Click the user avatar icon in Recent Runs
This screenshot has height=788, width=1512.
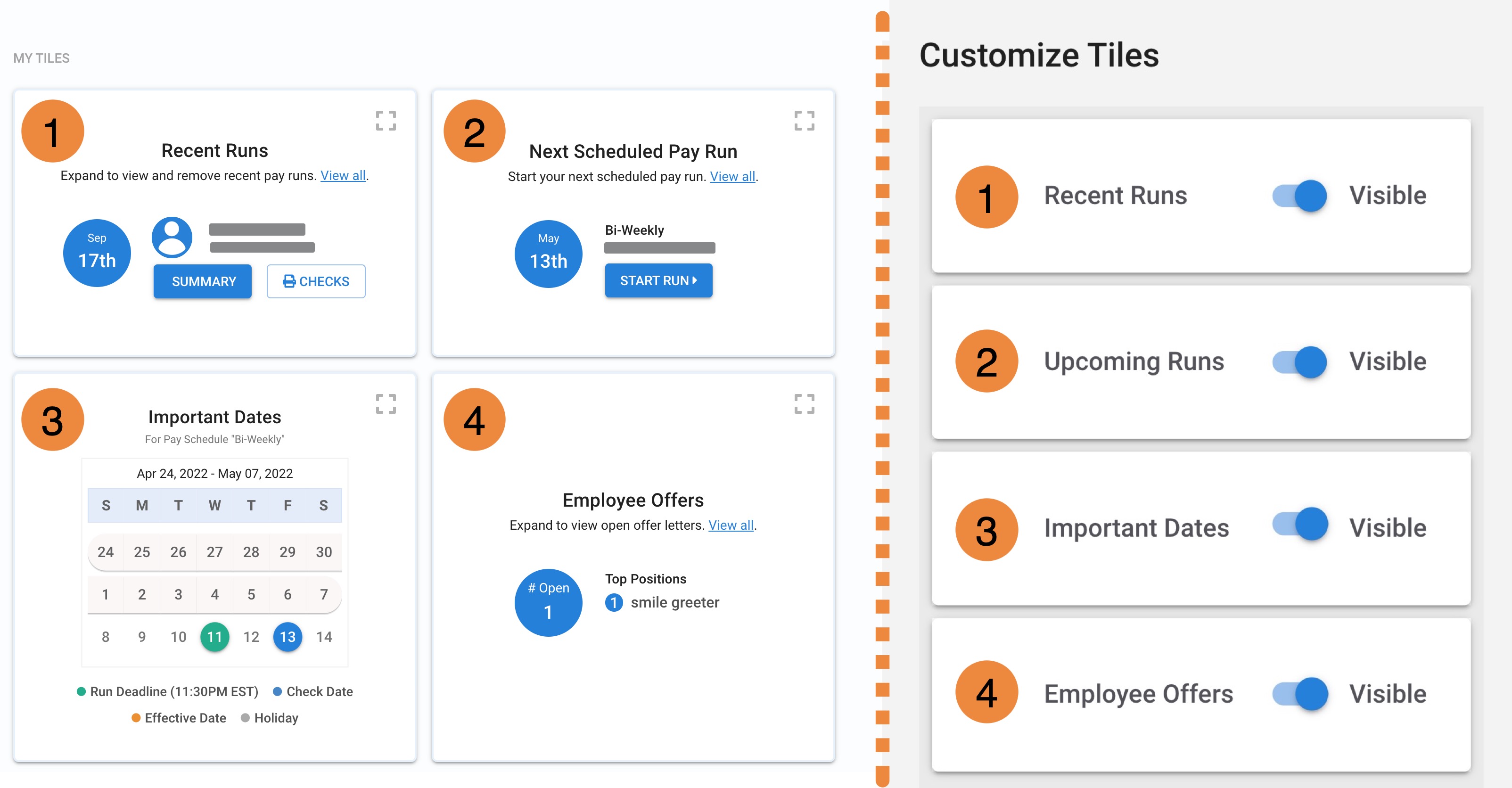tap(172, 238)
